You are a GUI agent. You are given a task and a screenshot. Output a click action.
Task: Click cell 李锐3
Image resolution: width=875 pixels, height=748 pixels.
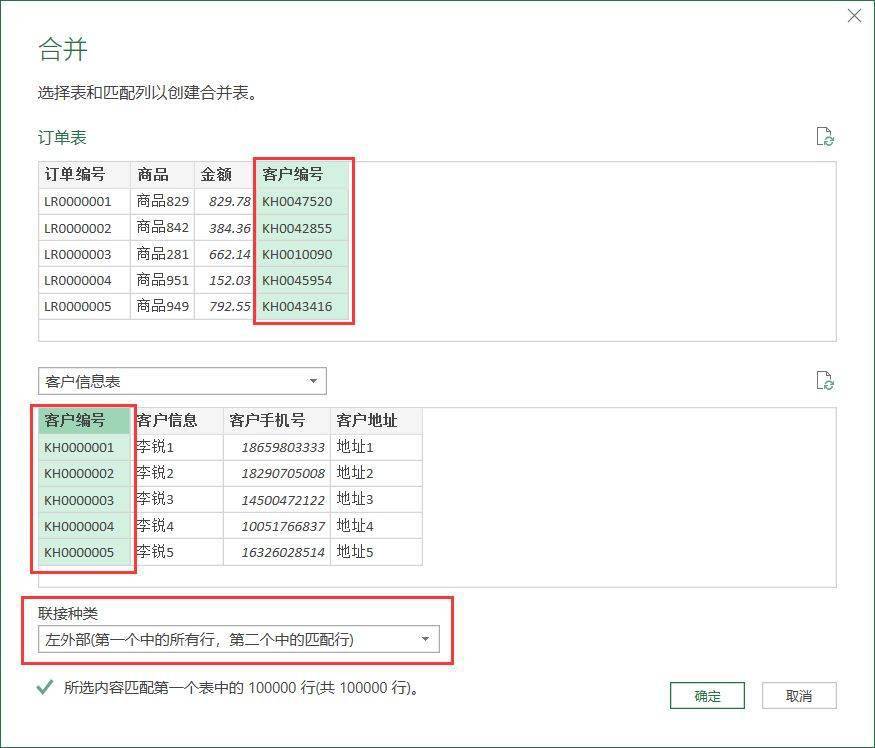click(177, 500)
